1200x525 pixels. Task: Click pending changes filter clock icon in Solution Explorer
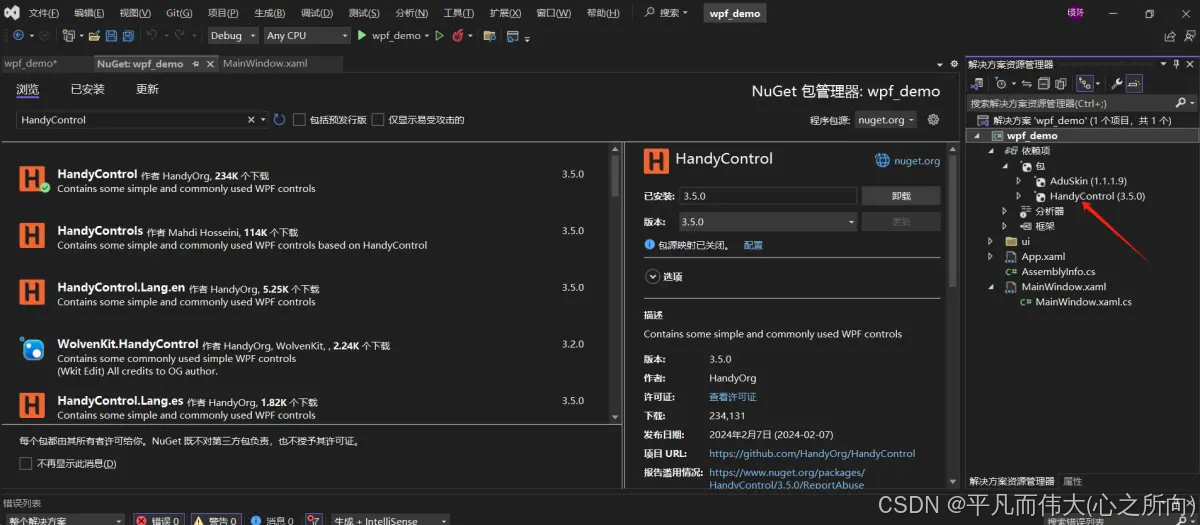pos(1003,84)
